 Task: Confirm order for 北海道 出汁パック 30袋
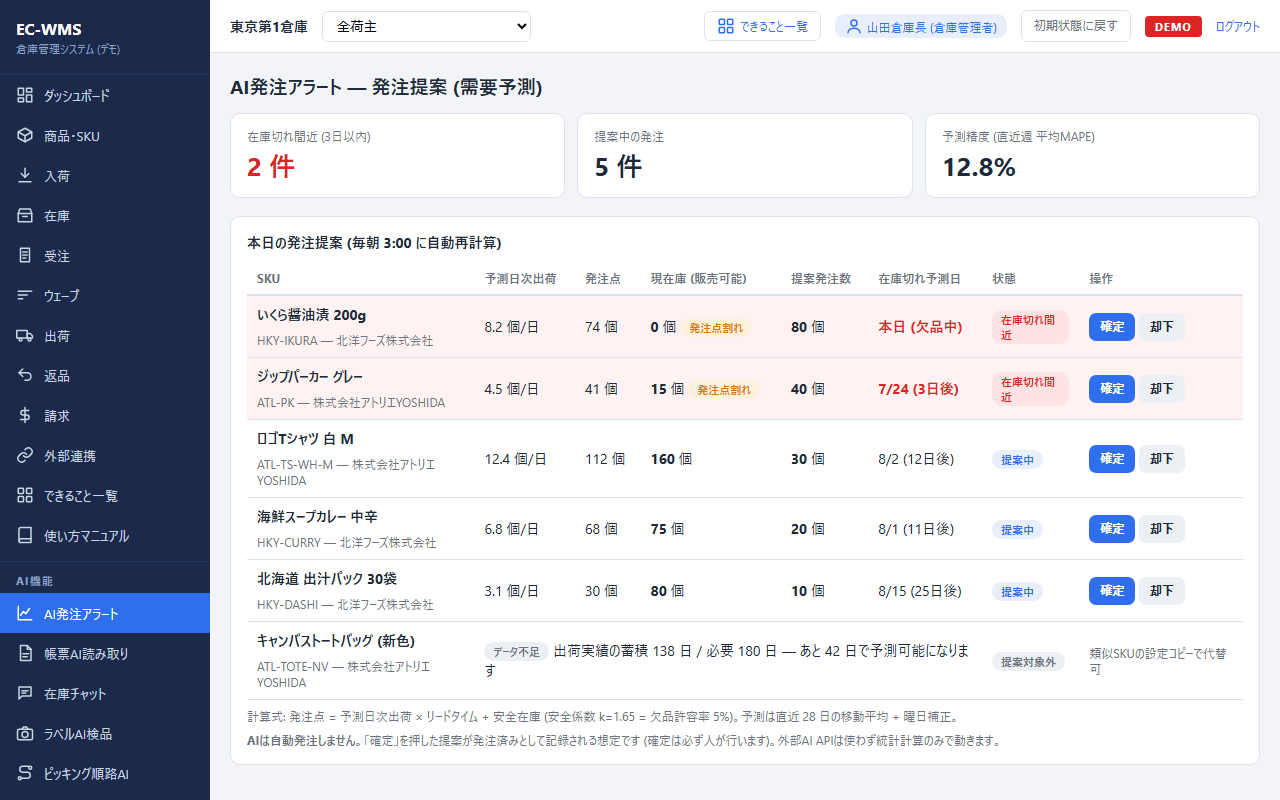point(1112,591)
